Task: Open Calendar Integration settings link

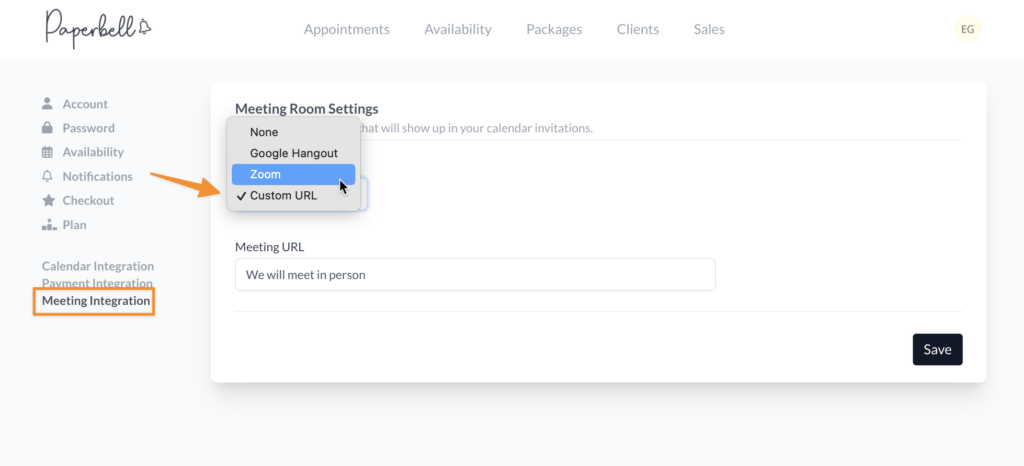Action: [x=98, y=266]
